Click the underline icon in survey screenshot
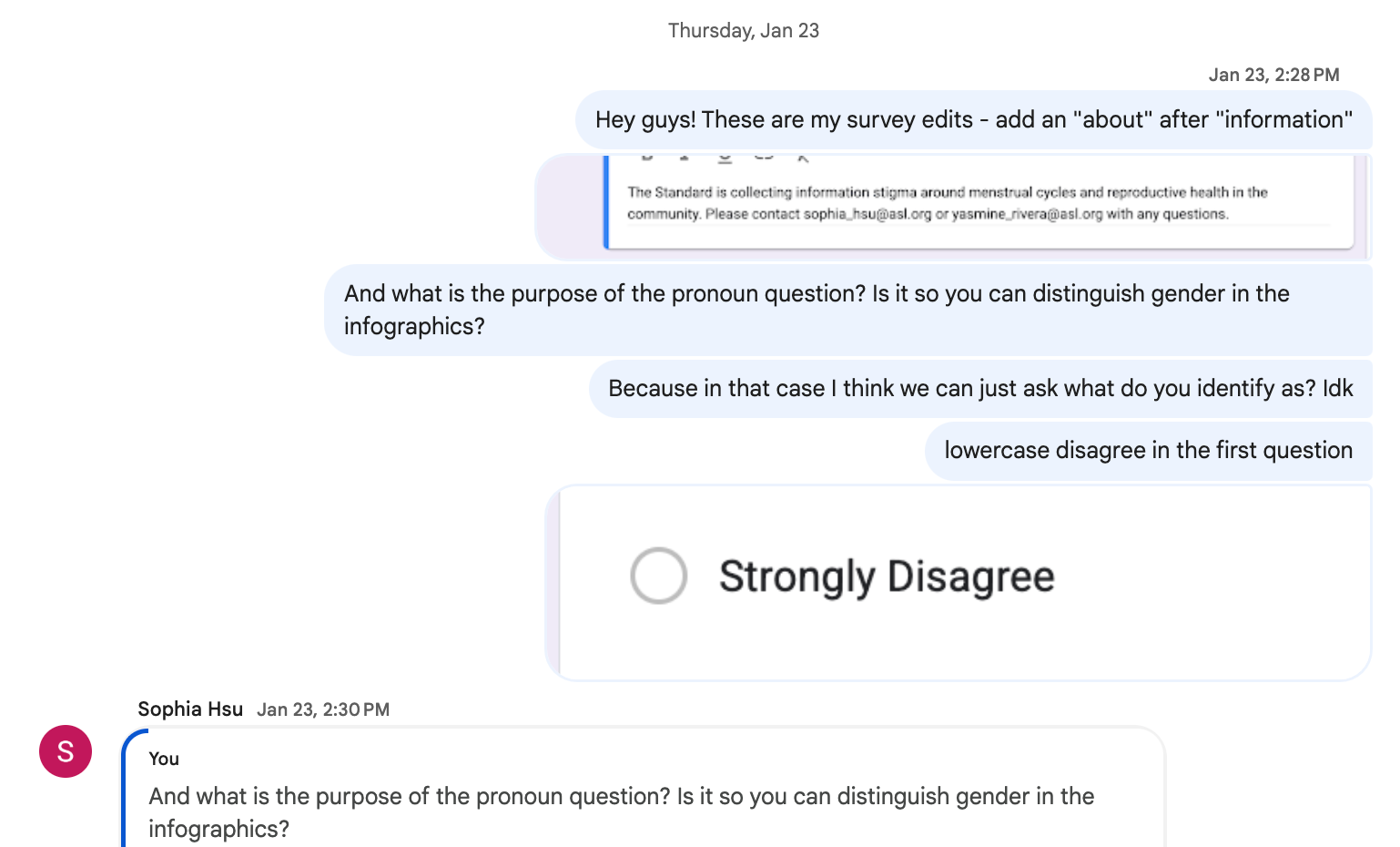Screen dimensions: 1400x847 click(x=725, y=158)
